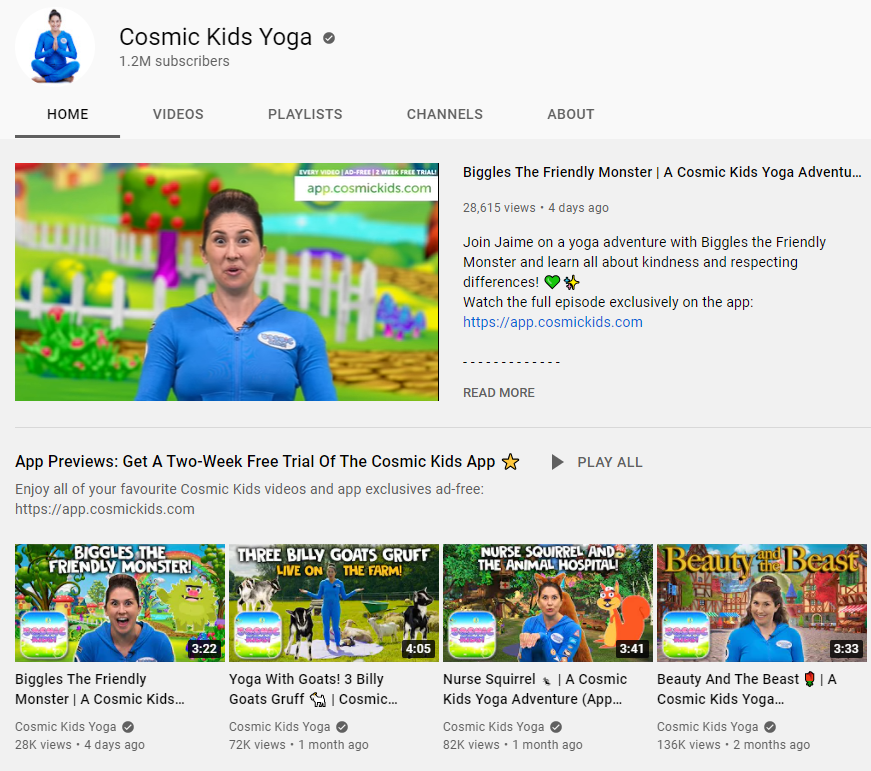The height and width of the screenshot is (771, 871).
Task: Open Three Billy Goats Gruff 4:05 thumbnail
Action: (x=334, y=603)
